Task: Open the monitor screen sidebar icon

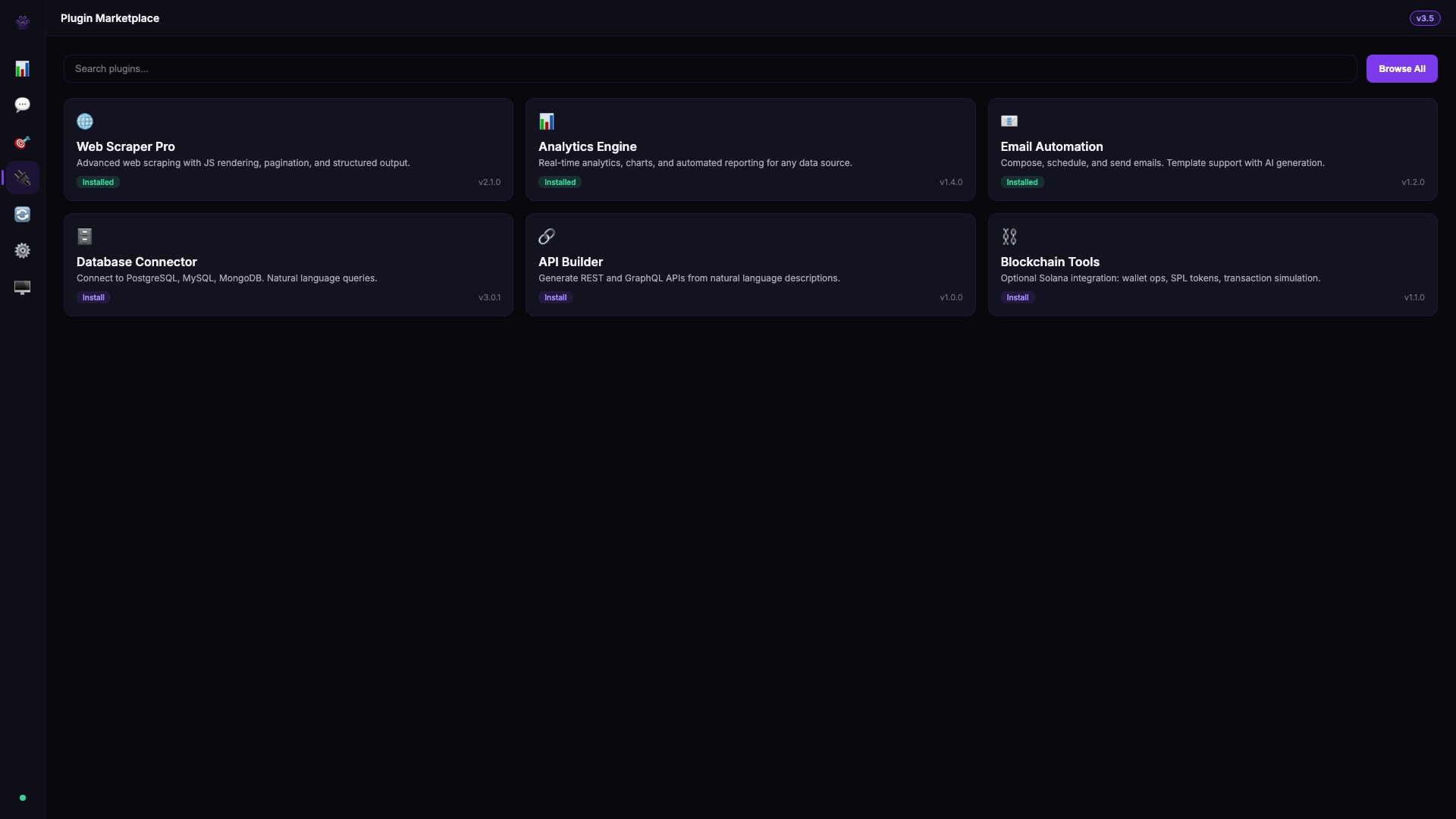Action: click(23, 287)
